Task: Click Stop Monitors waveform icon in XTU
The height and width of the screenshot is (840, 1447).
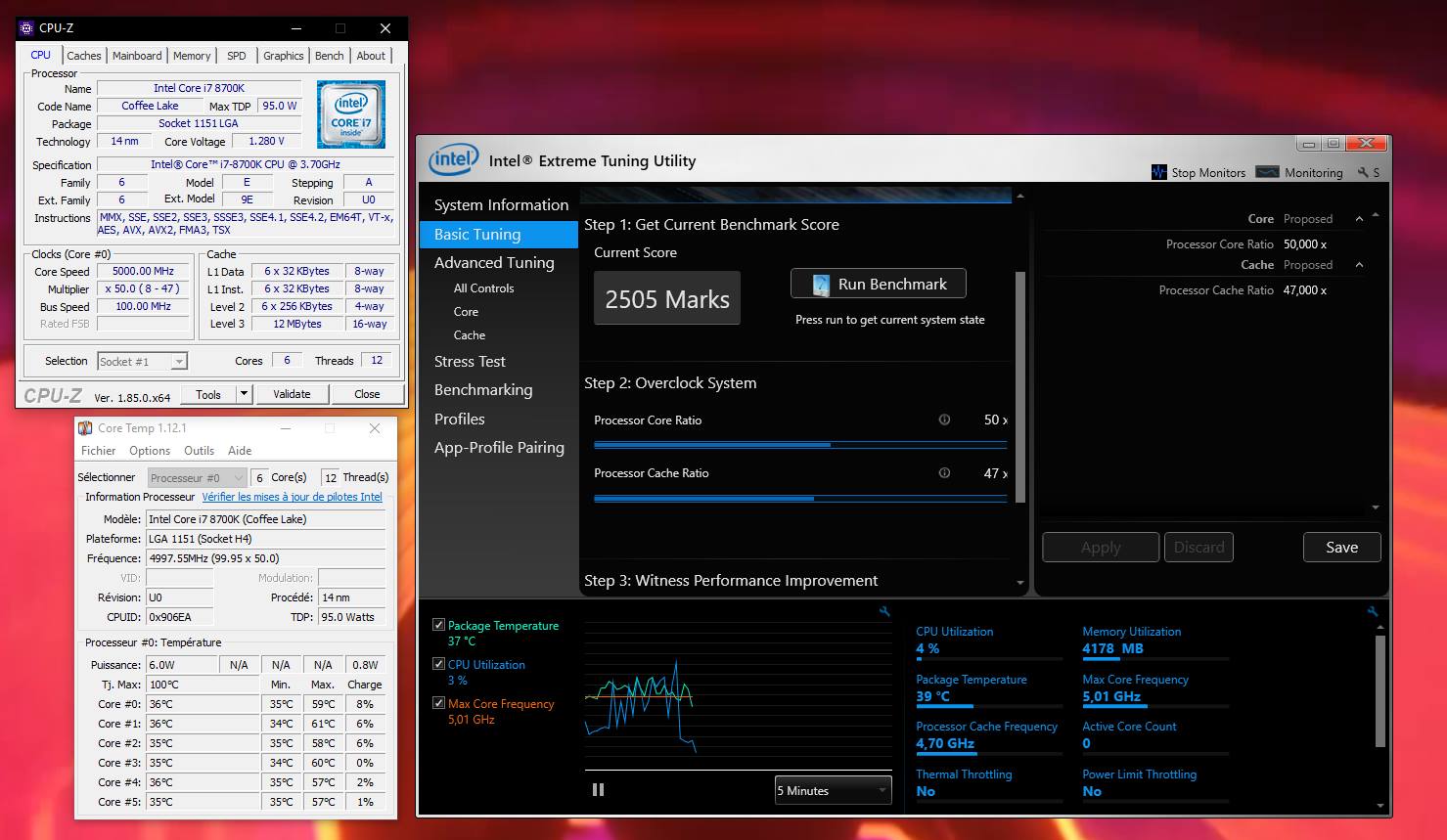Action: tap(1159, 172)
